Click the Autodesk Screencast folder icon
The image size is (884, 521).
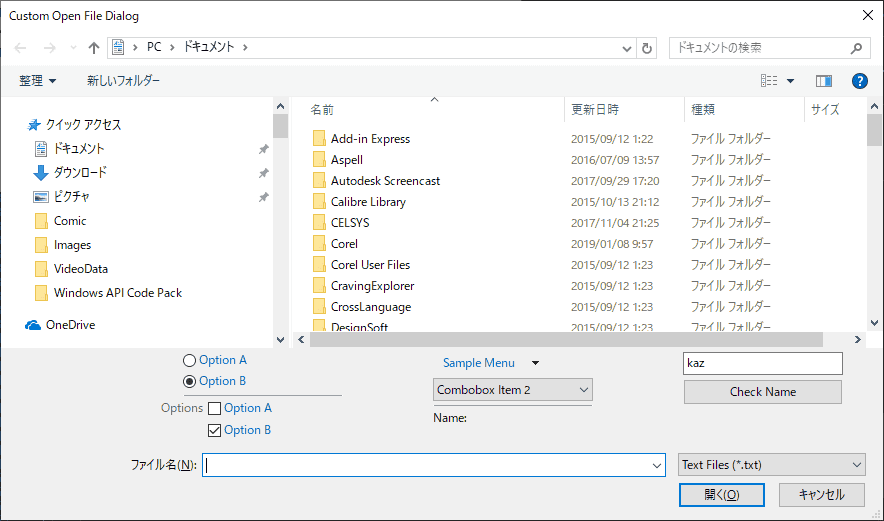point(319,181)
